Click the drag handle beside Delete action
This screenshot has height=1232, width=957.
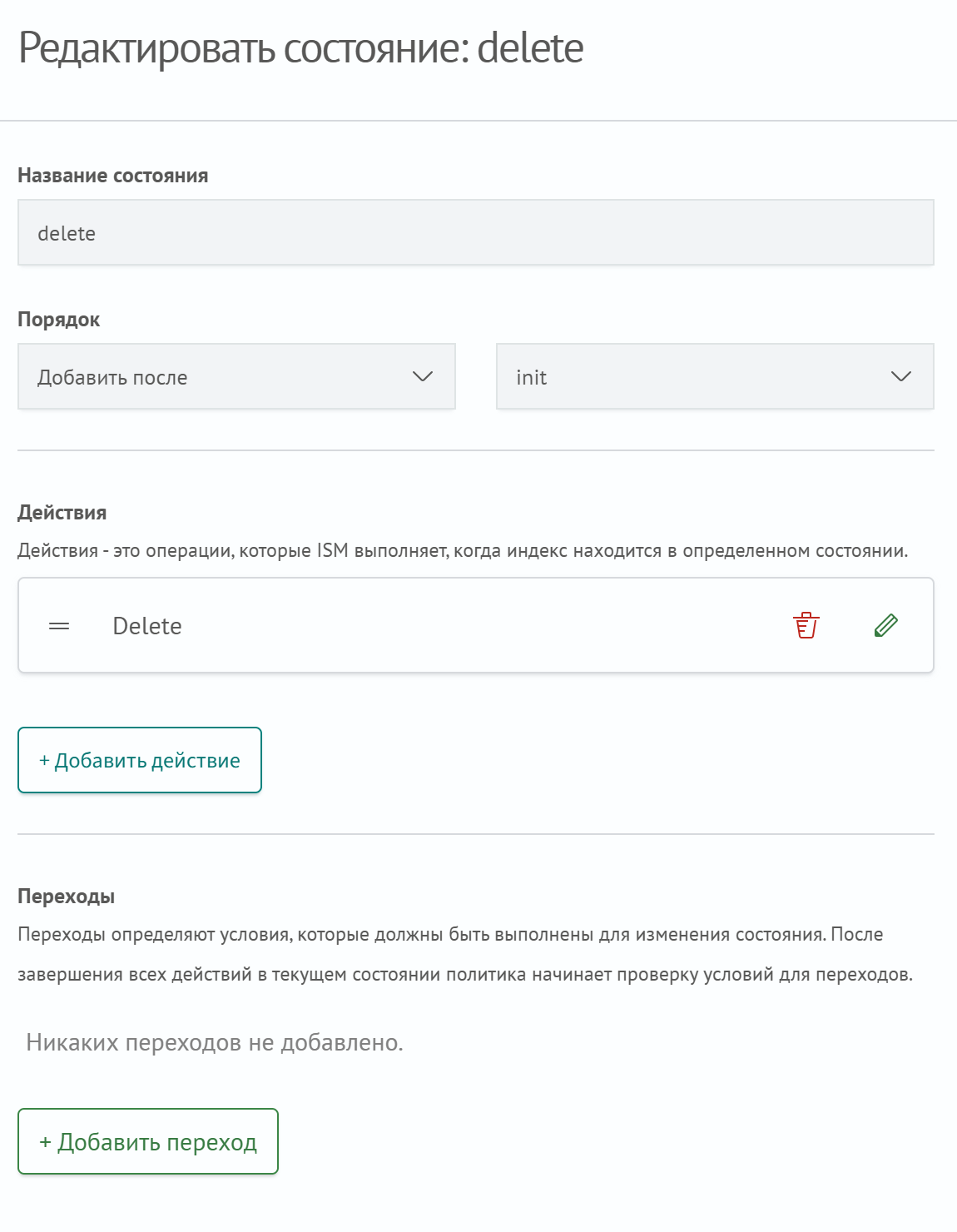(59, 626)
